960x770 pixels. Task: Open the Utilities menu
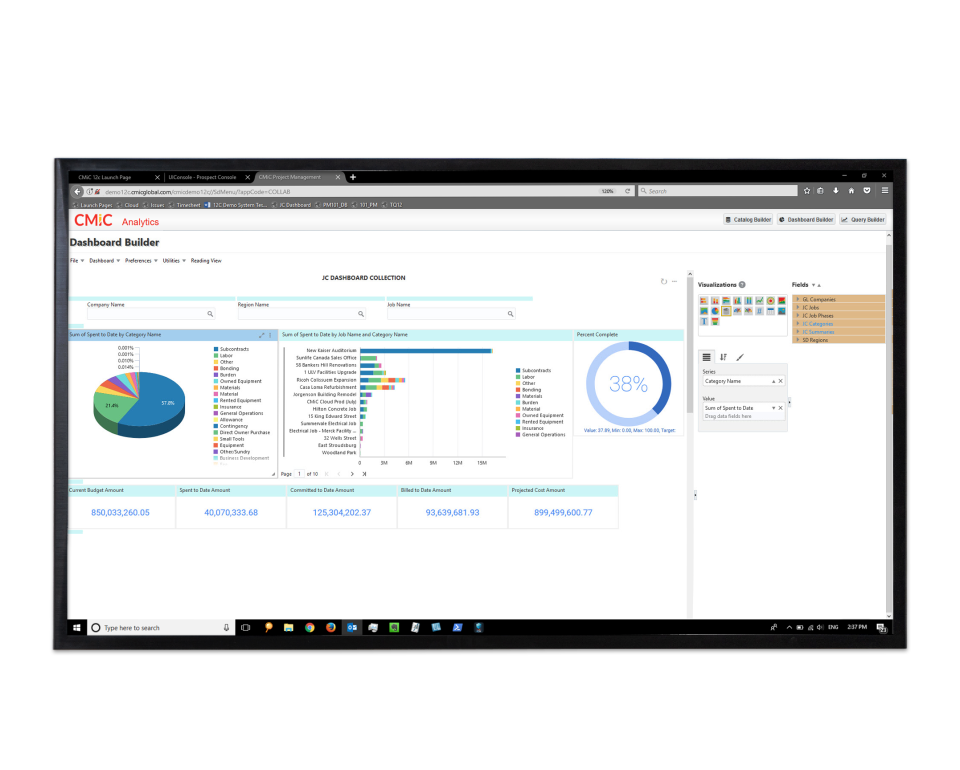point(174,261)
